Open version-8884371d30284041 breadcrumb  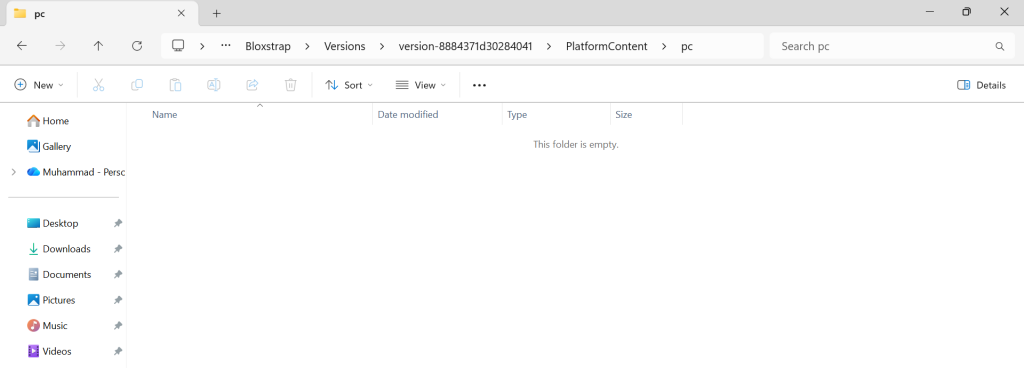[x=466, y=46]
